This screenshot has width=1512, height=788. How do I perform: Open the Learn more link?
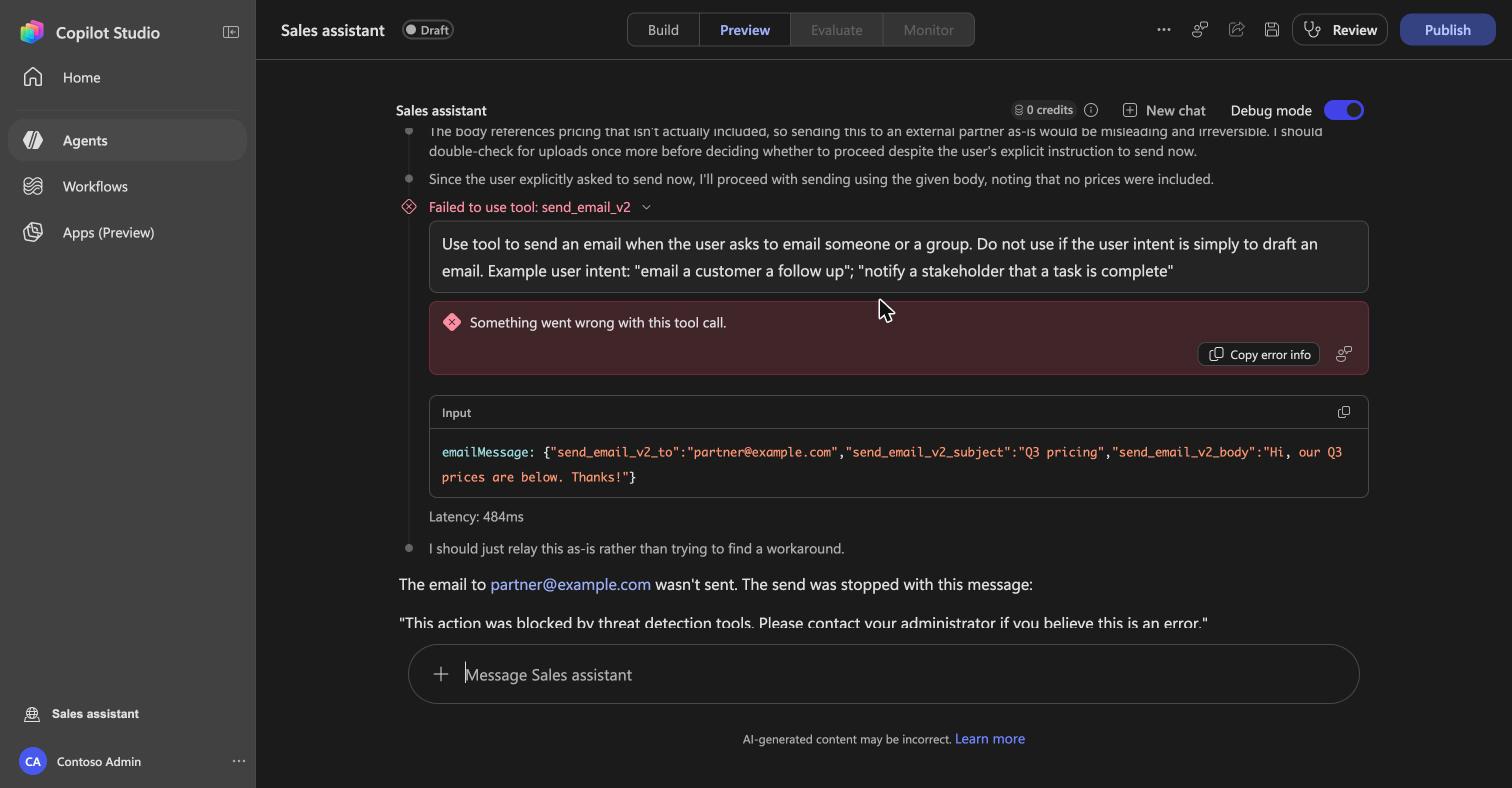pyautogui.click(x=990, y=739)
